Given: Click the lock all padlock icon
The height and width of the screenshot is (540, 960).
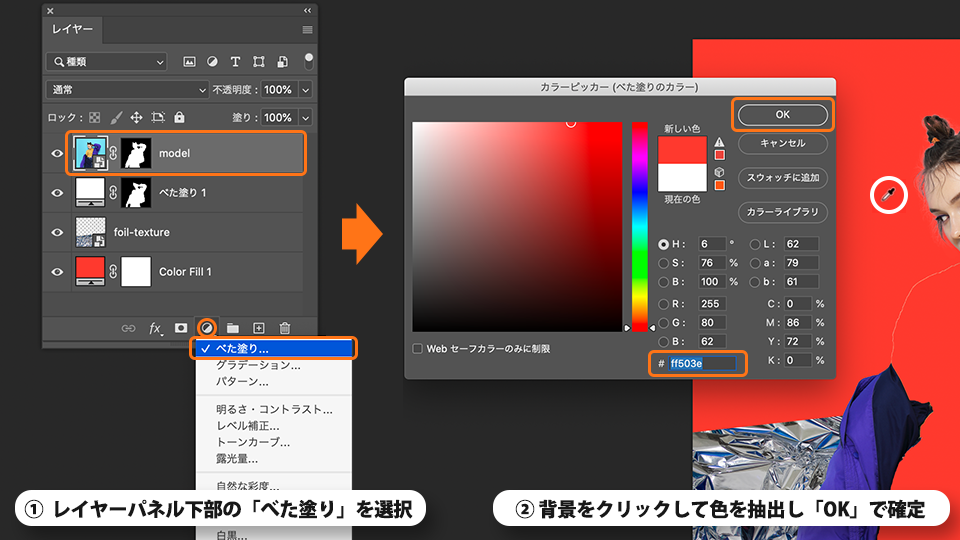Looking at the screenshot, I should pyautogui.click(x=179, y=117).
